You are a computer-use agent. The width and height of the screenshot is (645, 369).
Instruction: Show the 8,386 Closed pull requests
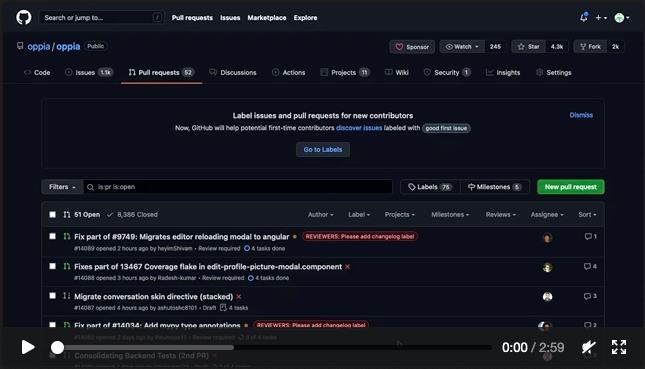pyautogui.click(x=132, y=214)
